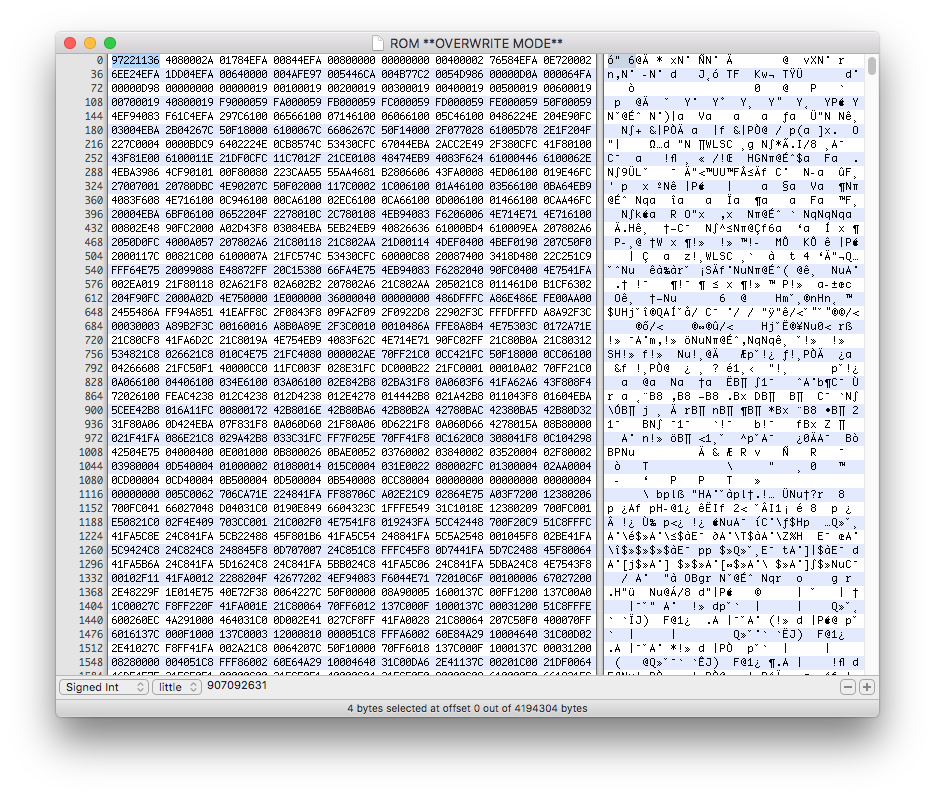The image size is (935, 797).
Task: Click line offset number 36
Action: point(97,75)
